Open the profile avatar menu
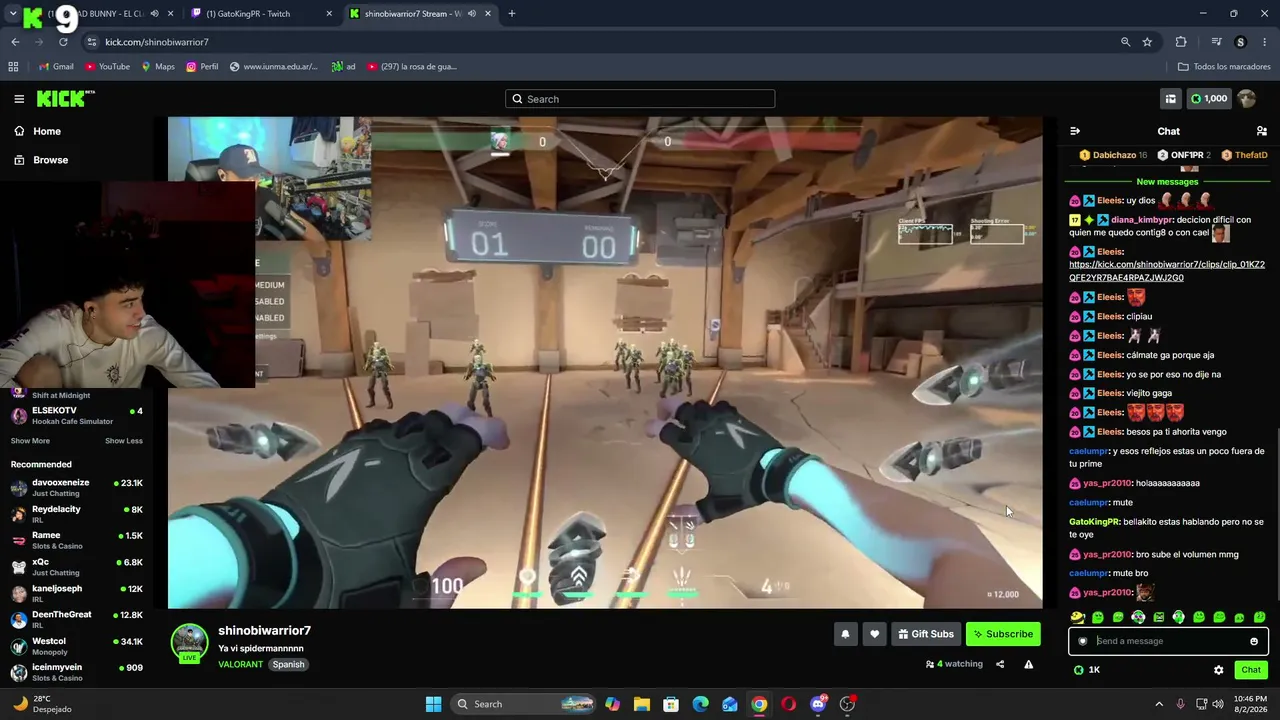The height and width of the screenshot is (720, 1280). click(1246, 99)
